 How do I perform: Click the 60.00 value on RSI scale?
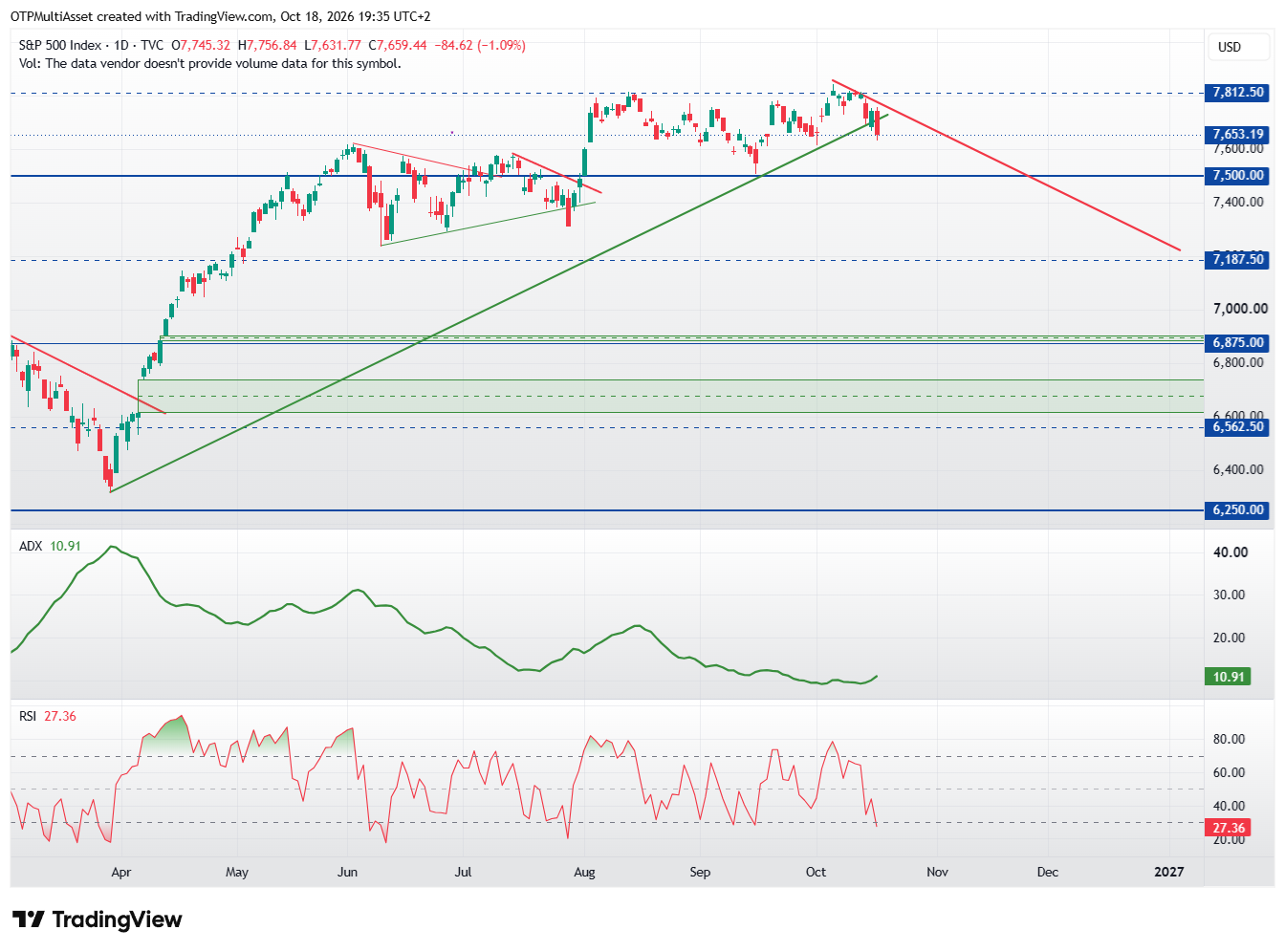pos(1229,772)
